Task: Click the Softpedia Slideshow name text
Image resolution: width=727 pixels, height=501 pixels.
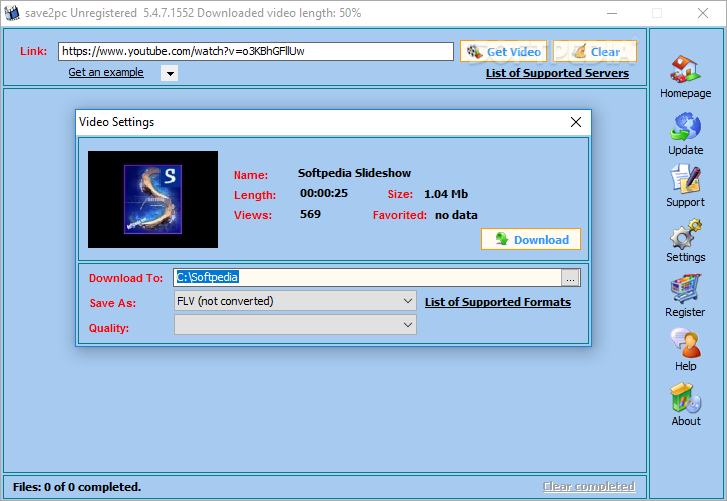Action: pos(354,173)
